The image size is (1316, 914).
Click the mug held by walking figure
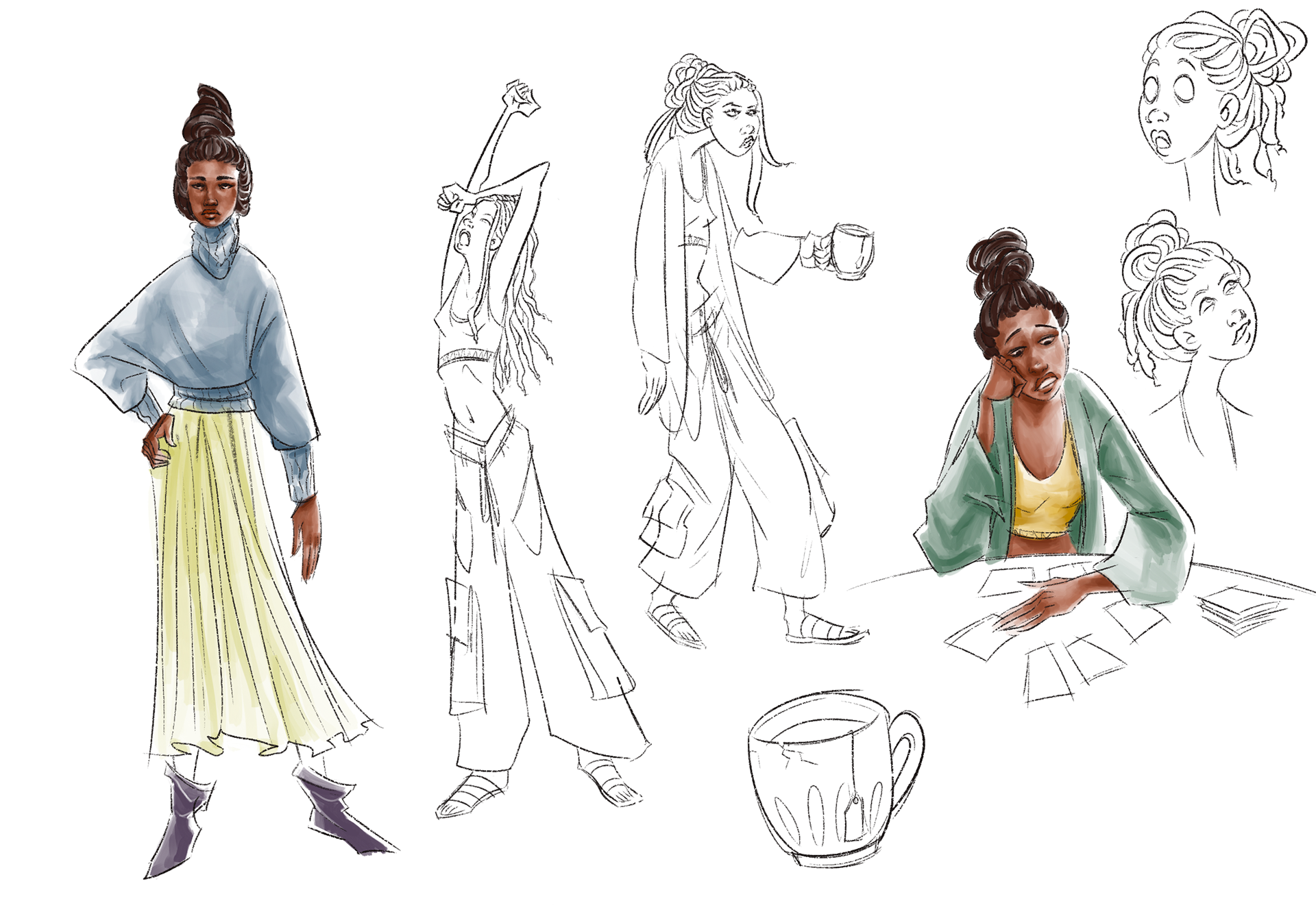(853, 251)
